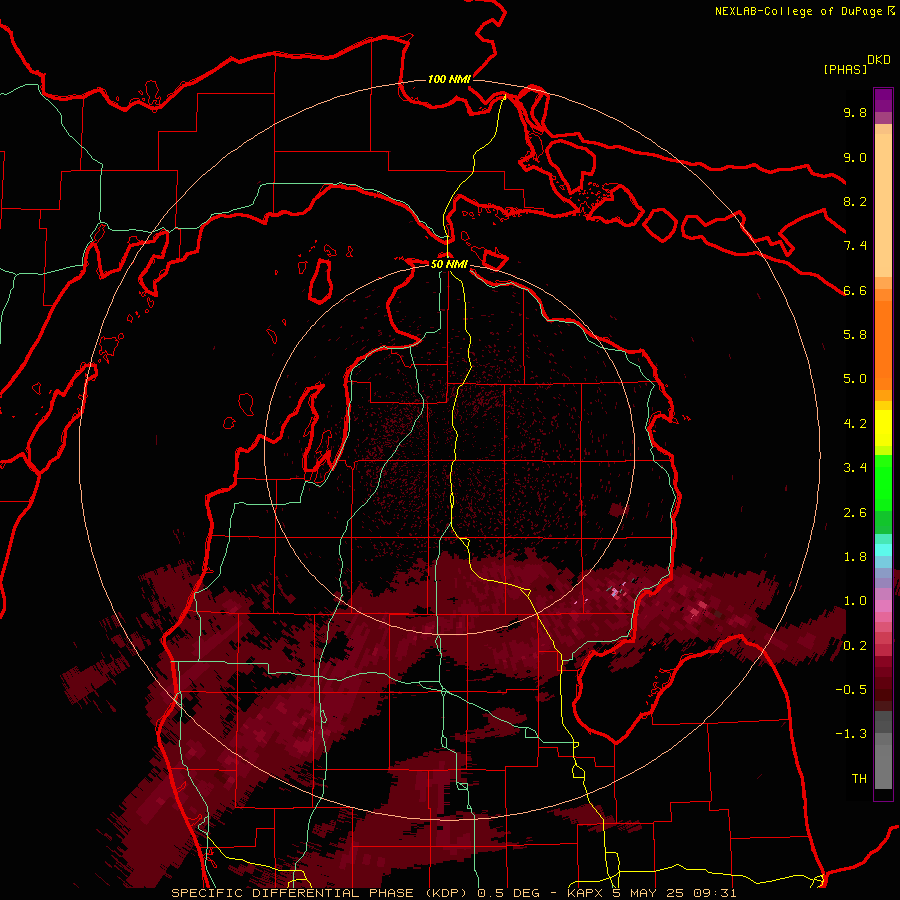This screenshot has height=900, width=900.
Task: Click the 100 NMI range ring label
Action: pos(449,79)
